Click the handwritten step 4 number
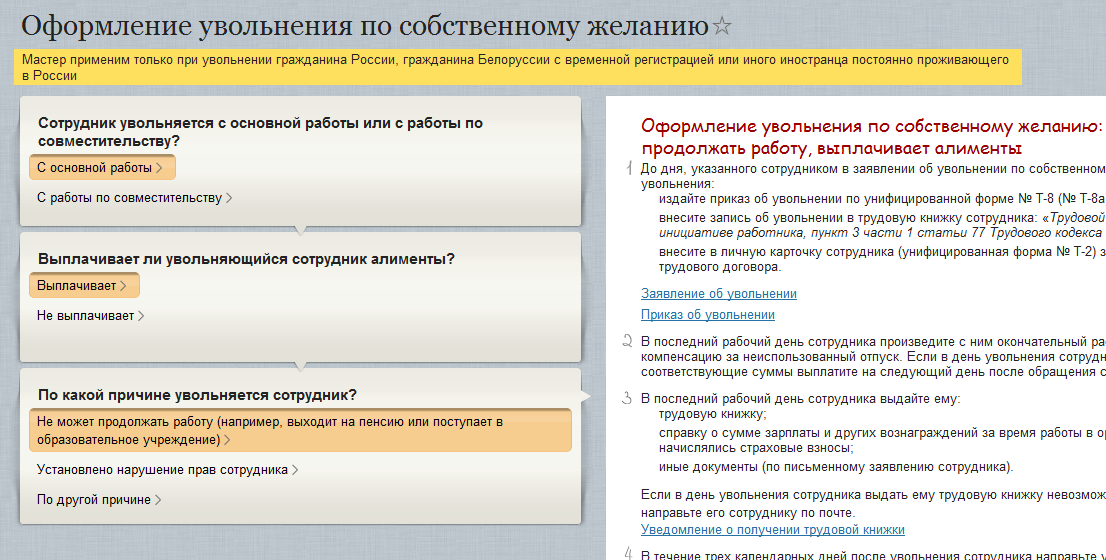The image size is (1106, 560). (x=628, y=553)
